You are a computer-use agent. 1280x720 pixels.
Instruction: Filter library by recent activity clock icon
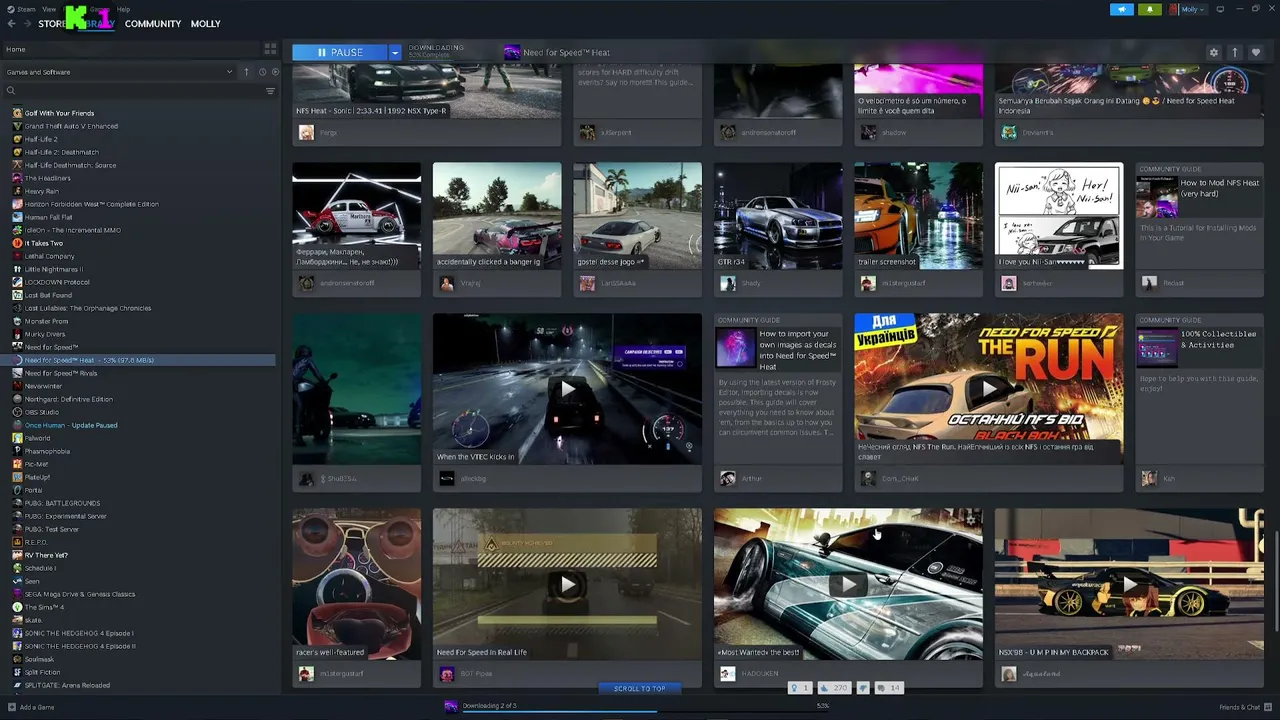click(x=262, y=72)
